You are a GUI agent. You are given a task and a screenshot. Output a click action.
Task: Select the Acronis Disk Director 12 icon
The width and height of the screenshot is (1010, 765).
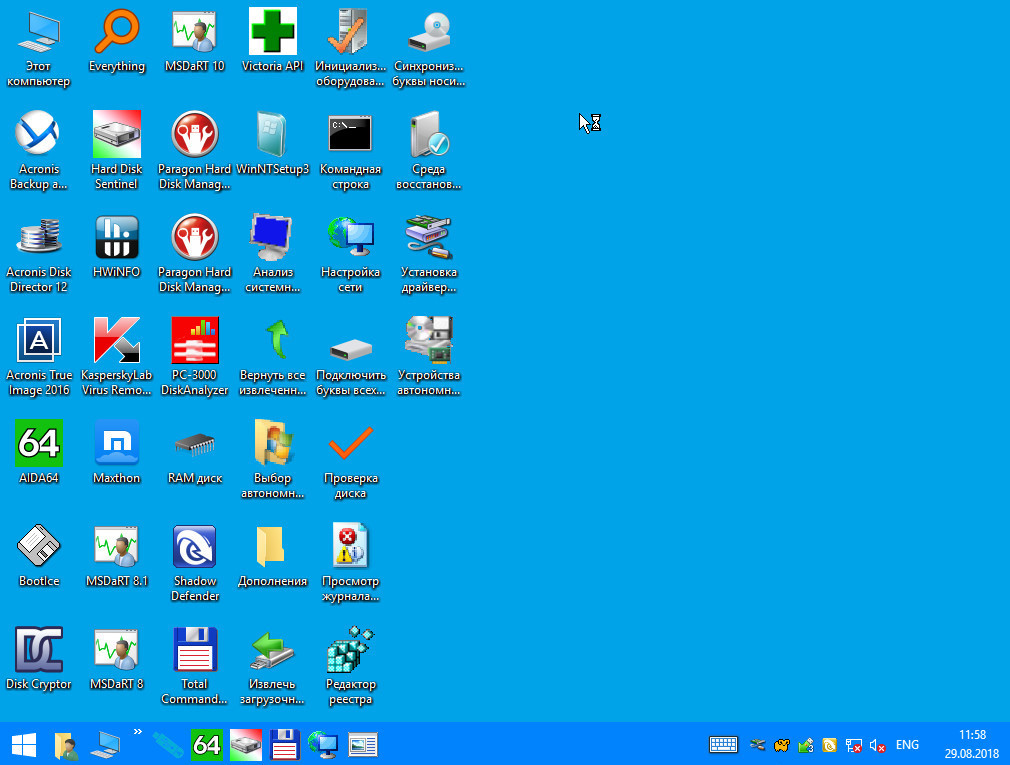pos(39,239)
